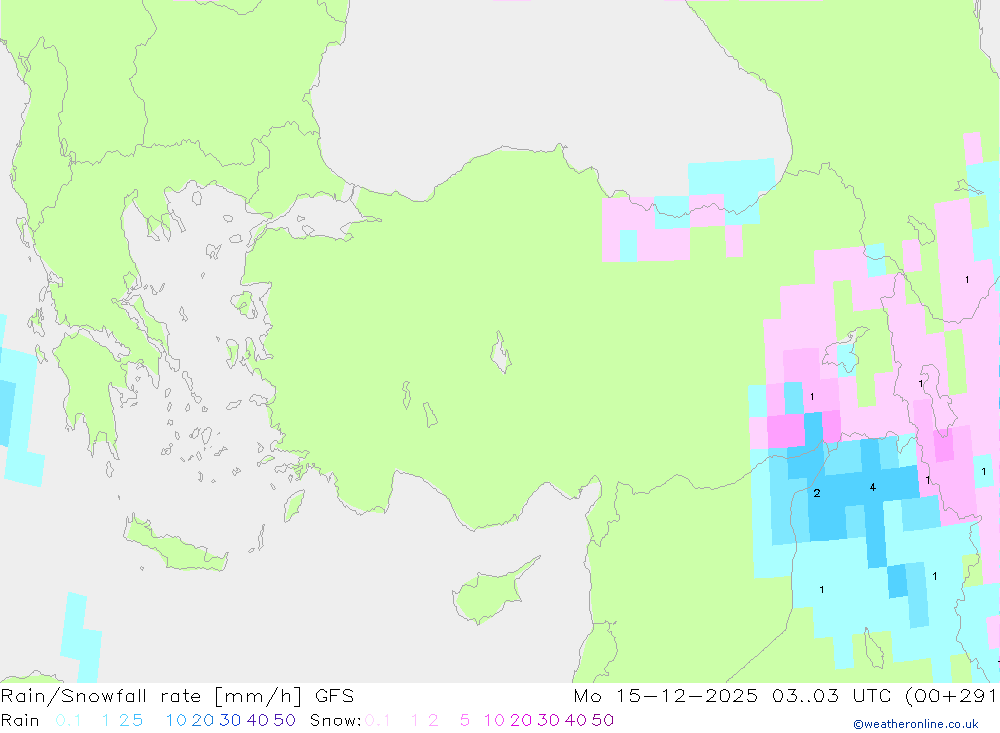Click the 0.1 value in the Snow legend
Viewport: 1000px width, 733px height.
pos(378,720)
